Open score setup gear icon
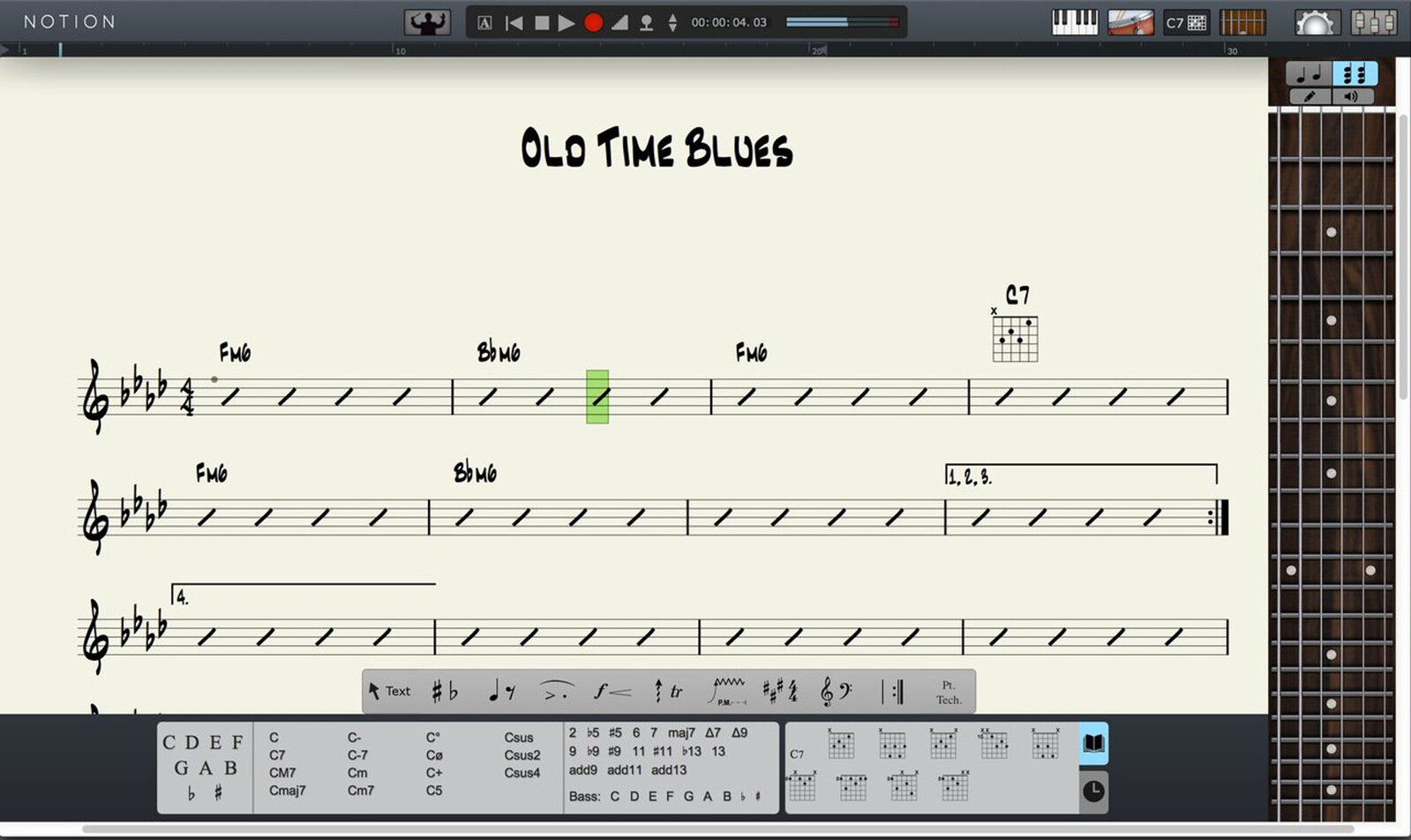The width and height of the screenshot is (1411, 840). point(1315,23)
